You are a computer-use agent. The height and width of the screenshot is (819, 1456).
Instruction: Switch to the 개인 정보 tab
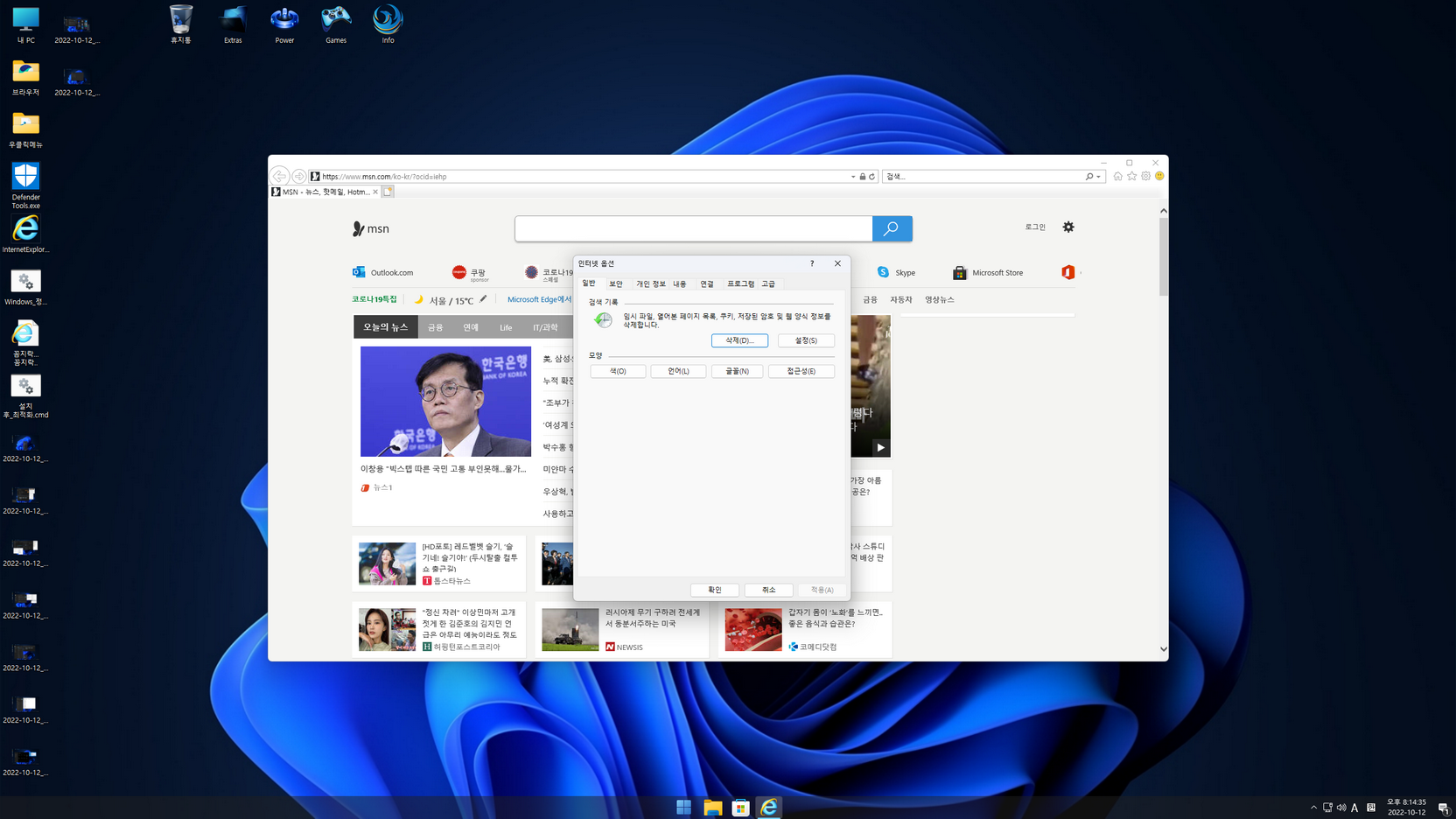[650, 284]
